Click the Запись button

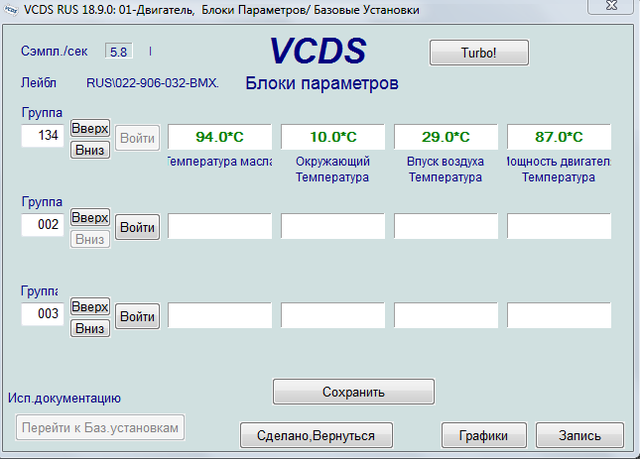point(580,435)
